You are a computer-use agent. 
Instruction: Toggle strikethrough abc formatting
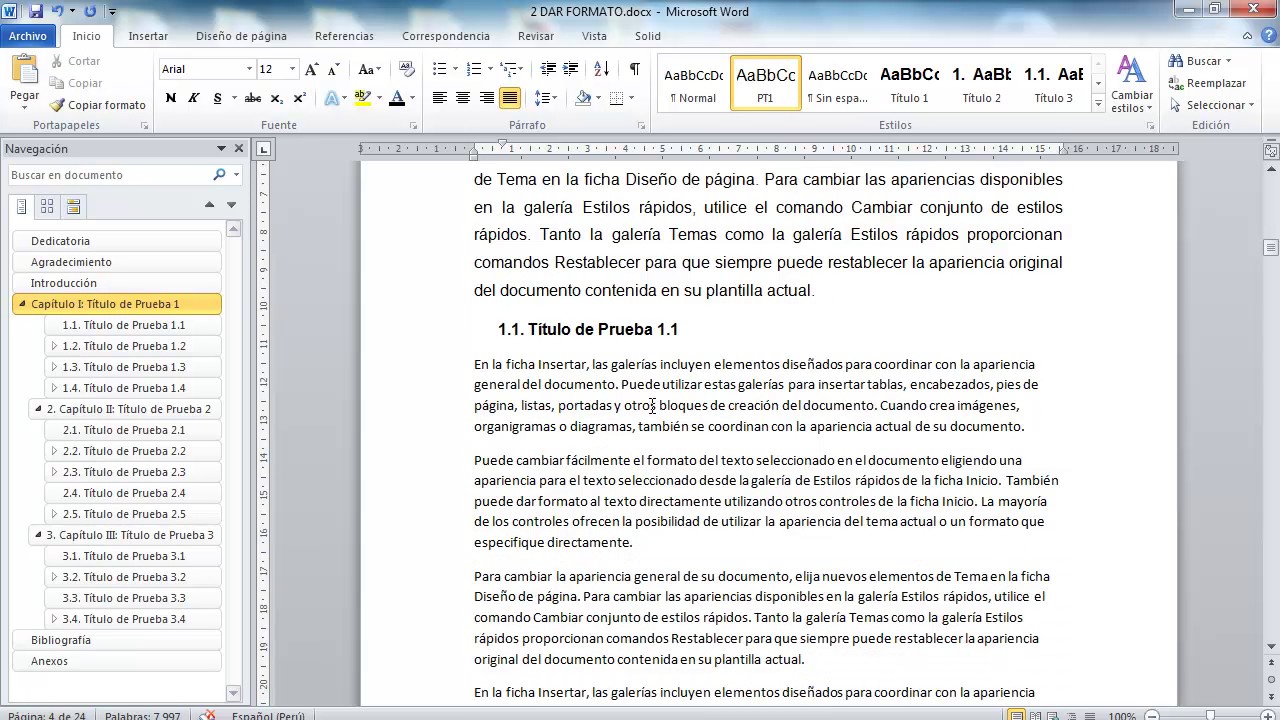point(253,98)
